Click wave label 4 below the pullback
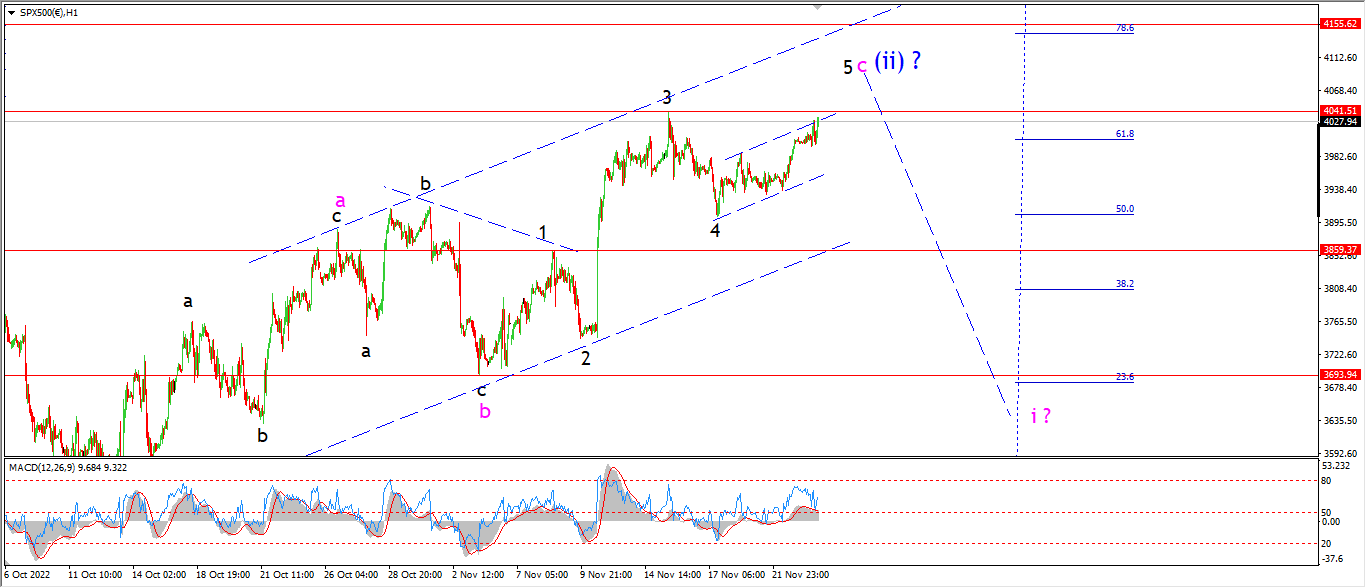 click(x=715, y=230)
